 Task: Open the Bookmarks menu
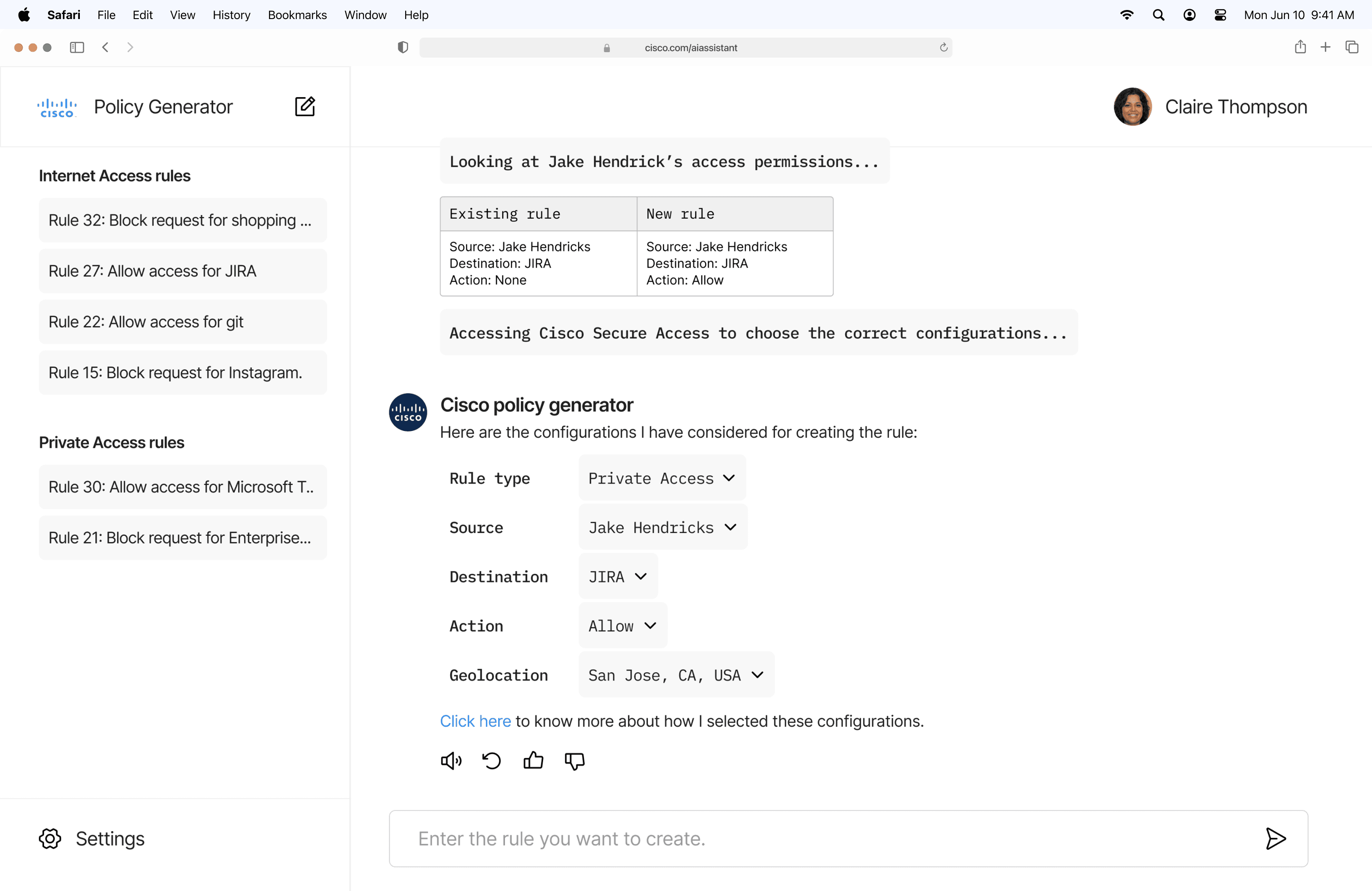297,15
